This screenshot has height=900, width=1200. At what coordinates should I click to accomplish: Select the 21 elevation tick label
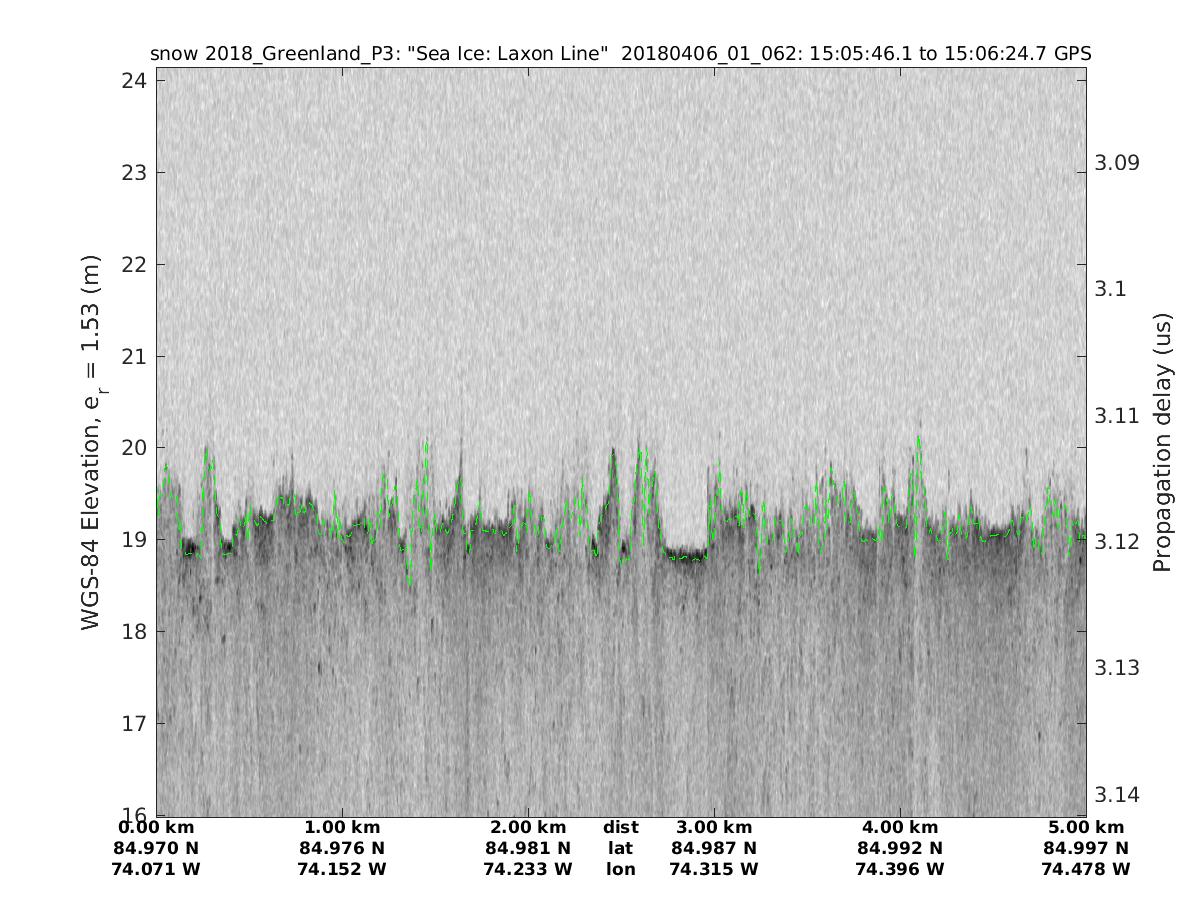pyautogui.click(x=132, y=356)
